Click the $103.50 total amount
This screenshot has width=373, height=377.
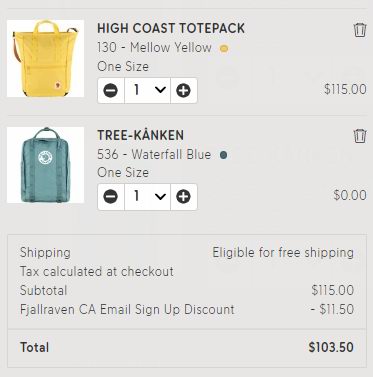[x=331, y=347]
